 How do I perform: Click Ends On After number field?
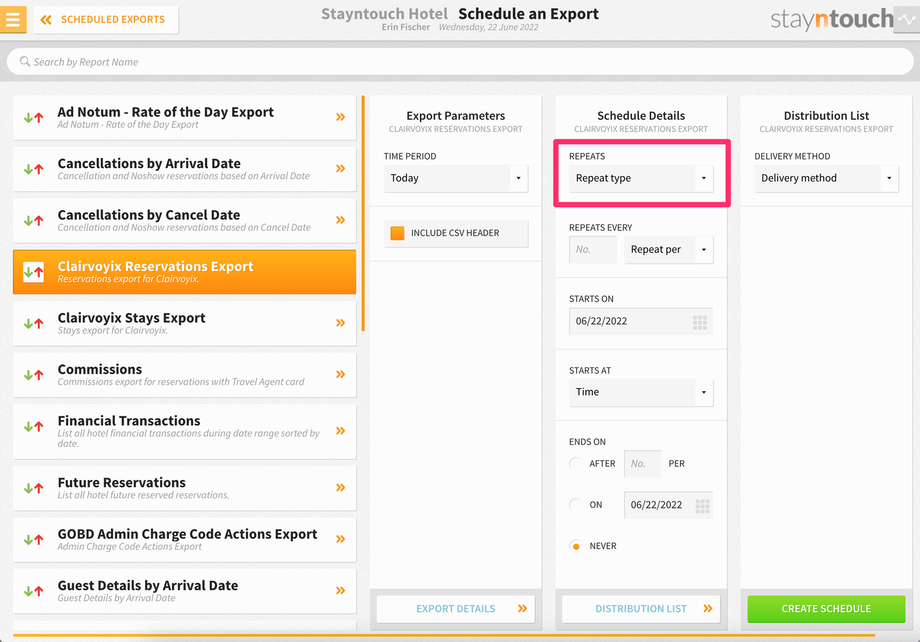[x=642, y=464]
